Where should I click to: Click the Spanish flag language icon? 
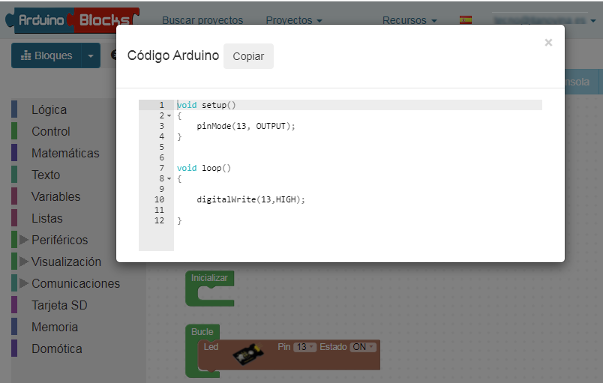pos(466,20)
